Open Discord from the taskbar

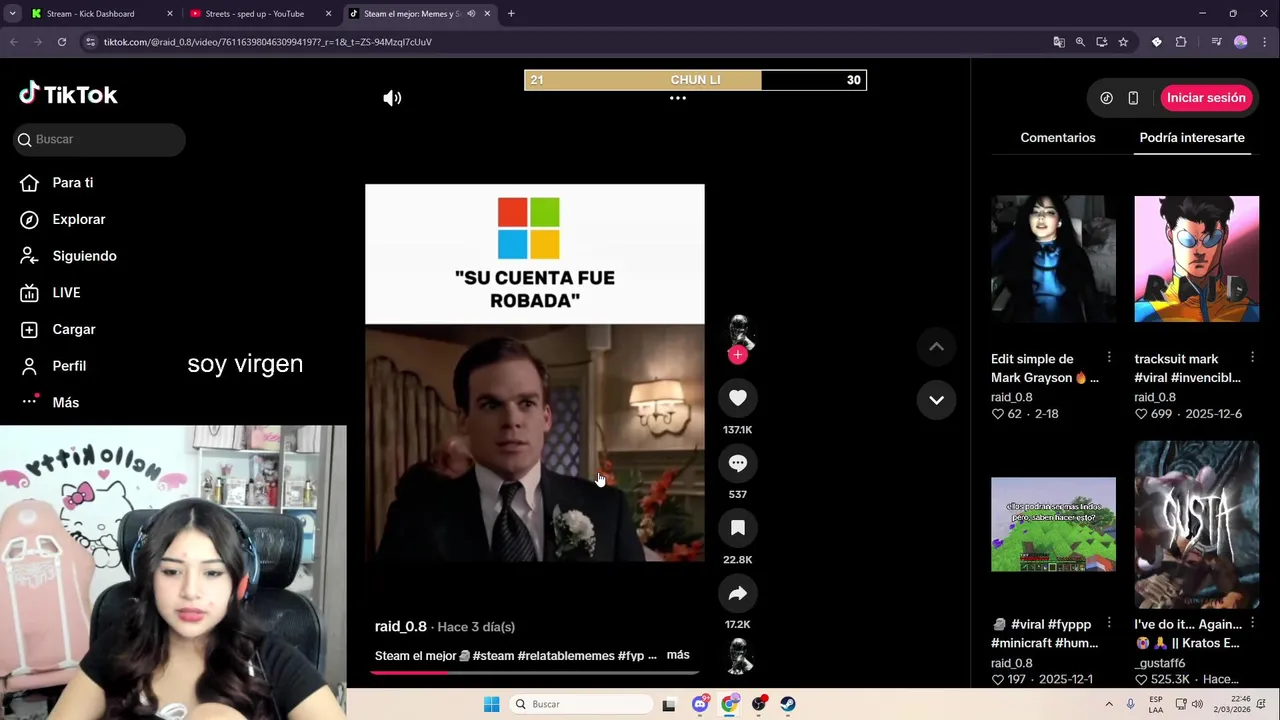tap(700, 704)
